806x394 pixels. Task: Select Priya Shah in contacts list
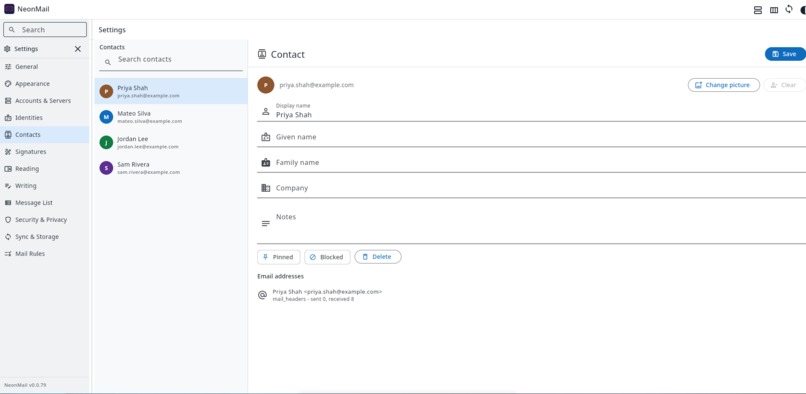[x=171, y=91]
